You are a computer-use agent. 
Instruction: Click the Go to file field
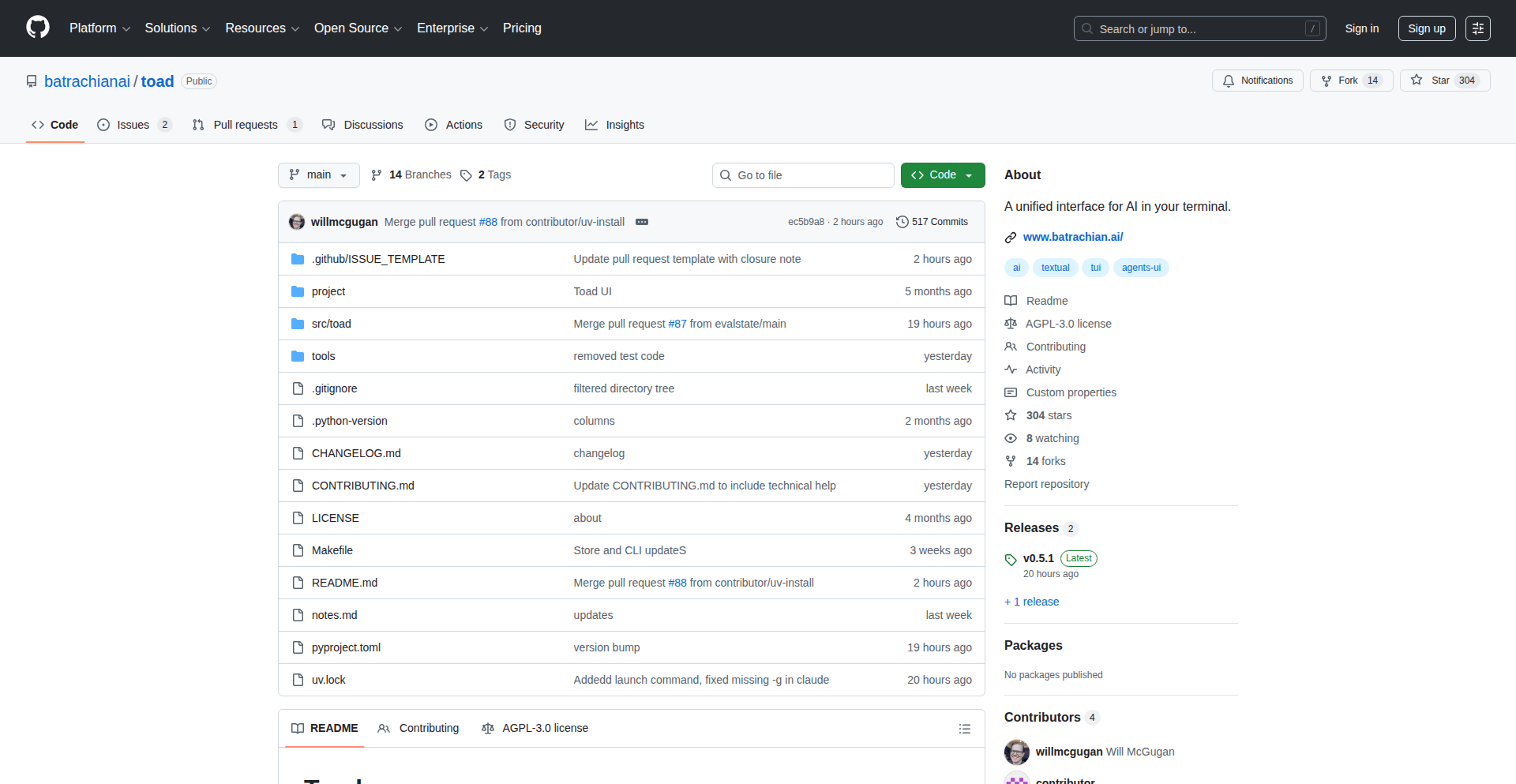803,175
